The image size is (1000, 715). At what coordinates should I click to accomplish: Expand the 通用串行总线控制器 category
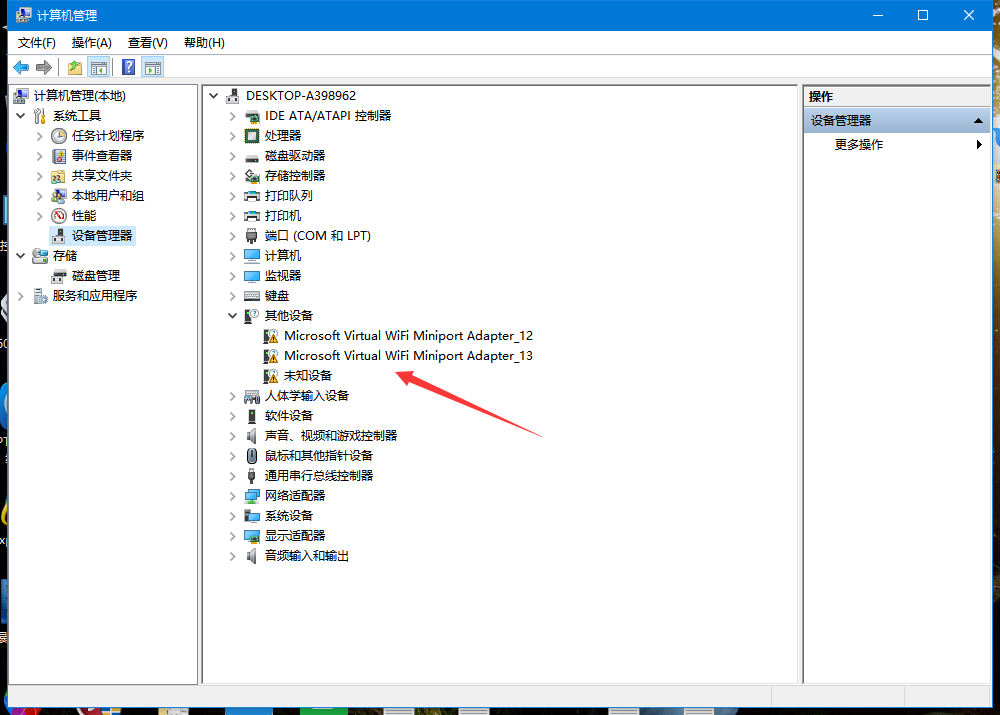point(233,476)
